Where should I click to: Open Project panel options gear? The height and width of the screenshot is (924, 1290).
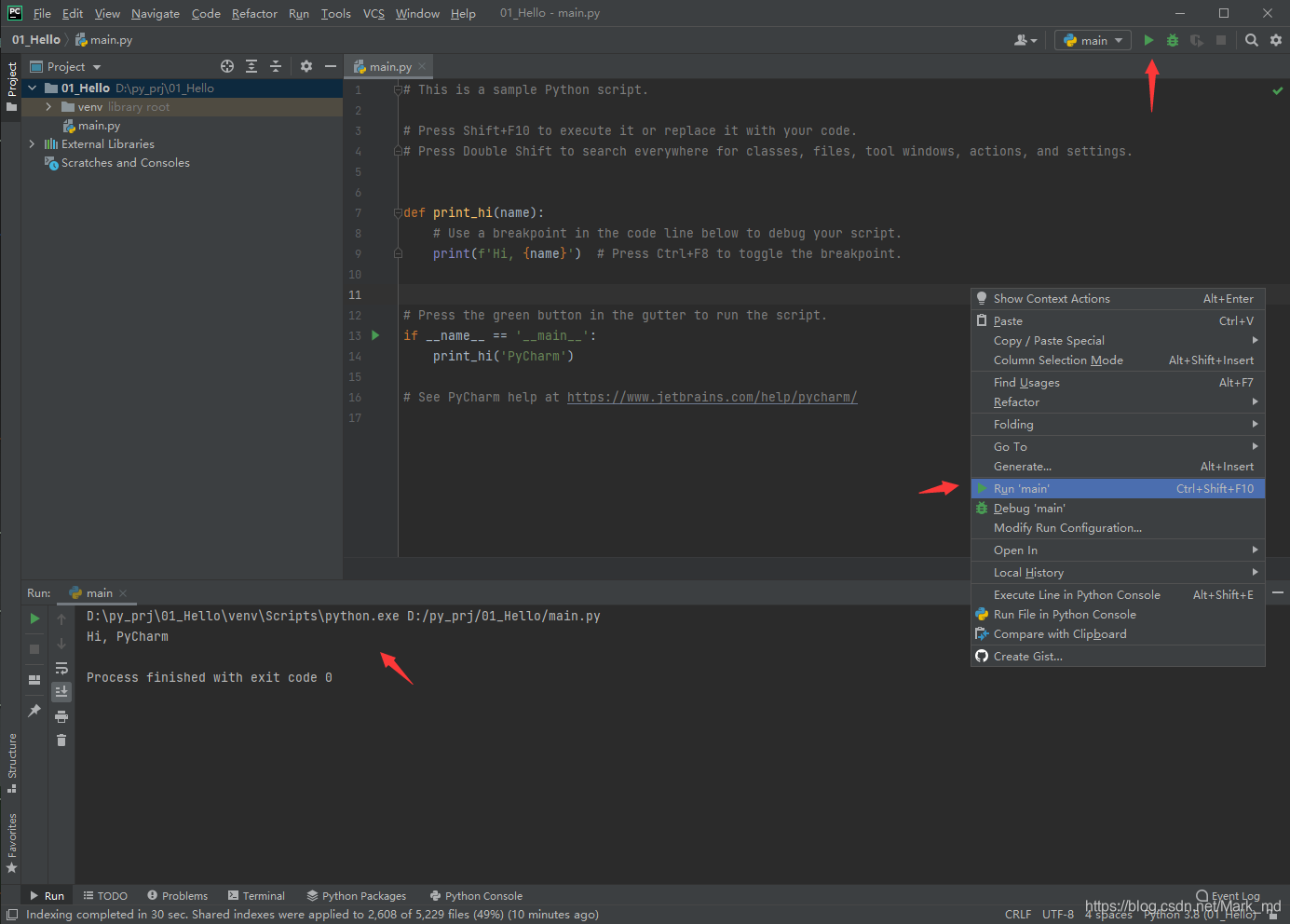(306, 66)
